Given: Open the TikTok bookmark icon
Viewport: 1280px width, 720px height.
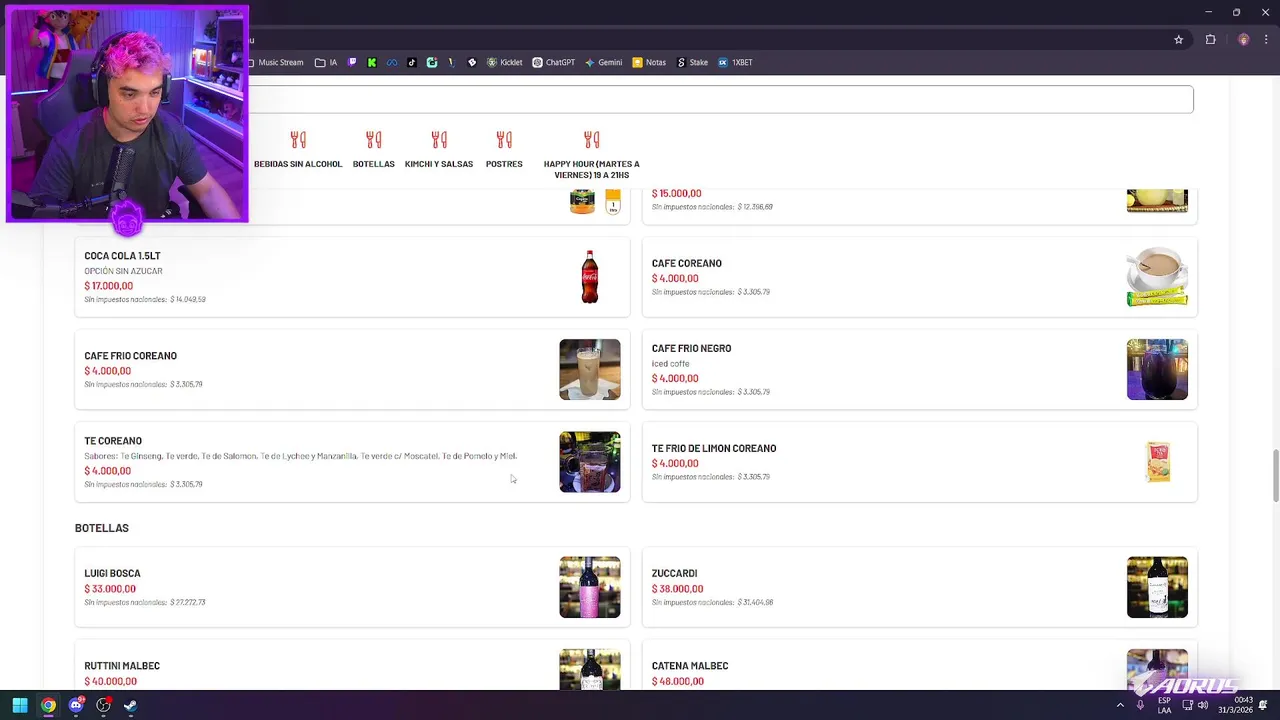Looking at the screenshot, I should point(412,62).
